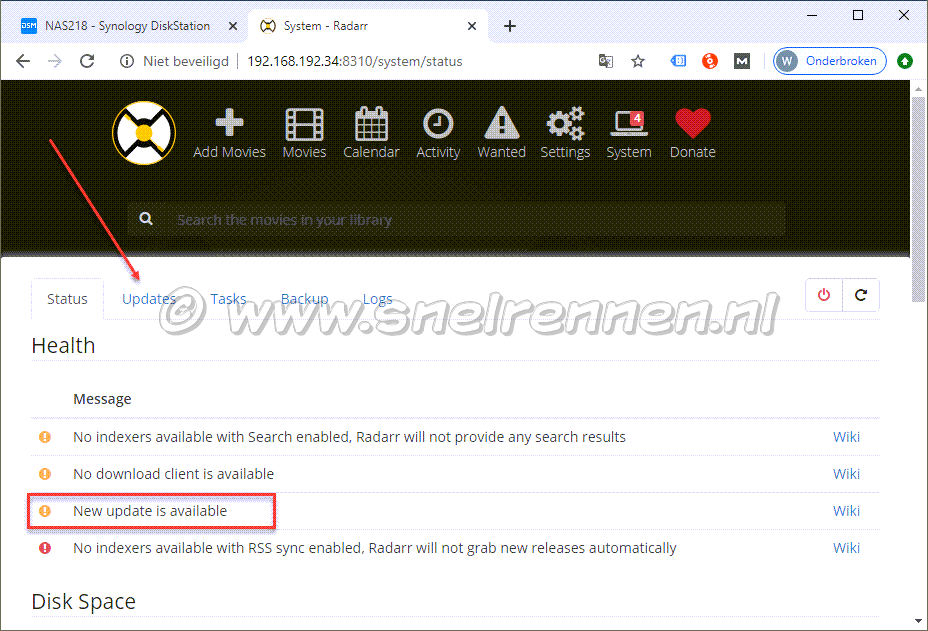Viewport: 928px width, 631px height.
Task: Click the Onderbroken profile button
Action: pos(830,61)
